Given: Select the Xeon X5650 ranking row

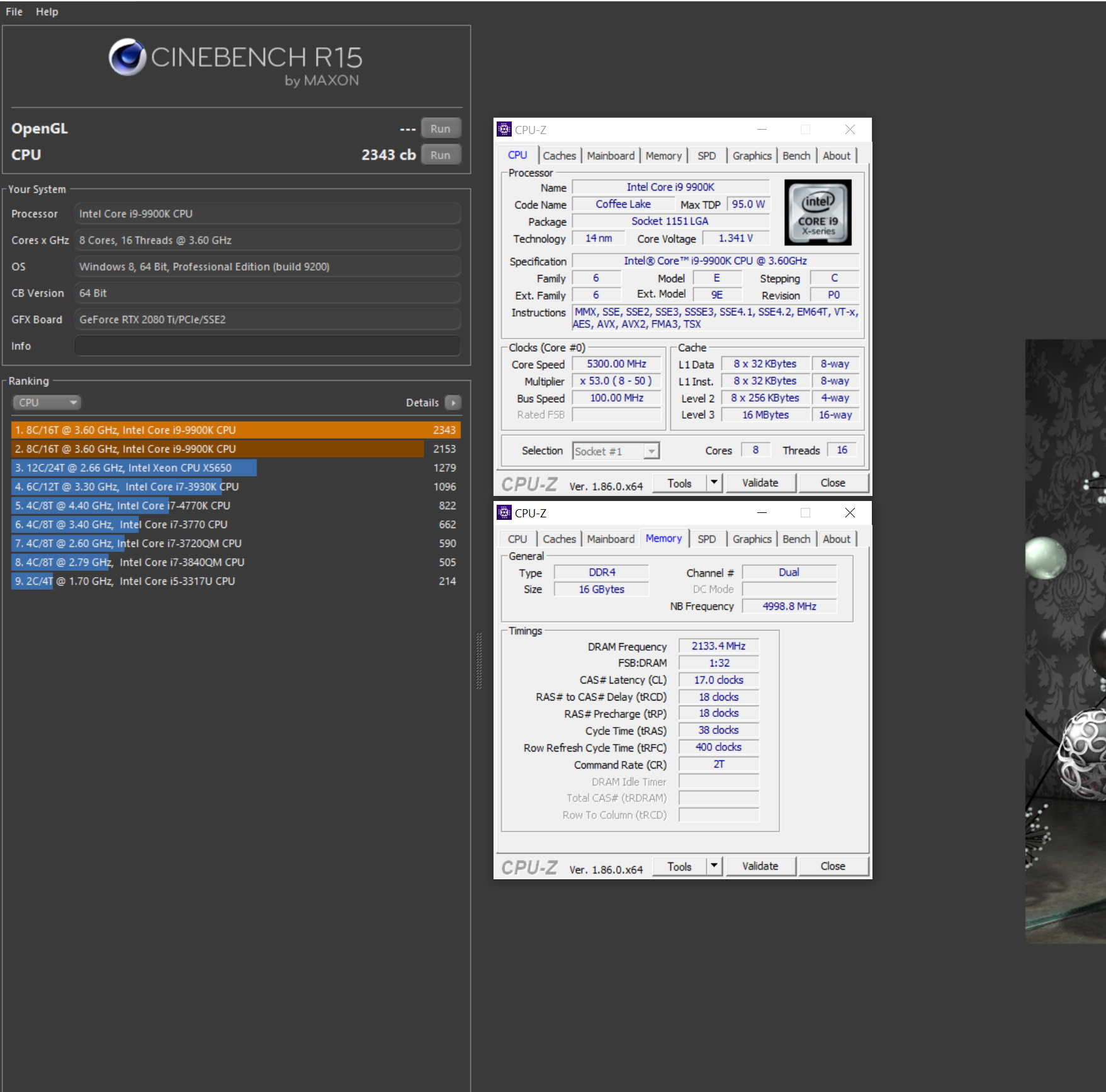Looking at the screenshot, I should tap(235, 468).
